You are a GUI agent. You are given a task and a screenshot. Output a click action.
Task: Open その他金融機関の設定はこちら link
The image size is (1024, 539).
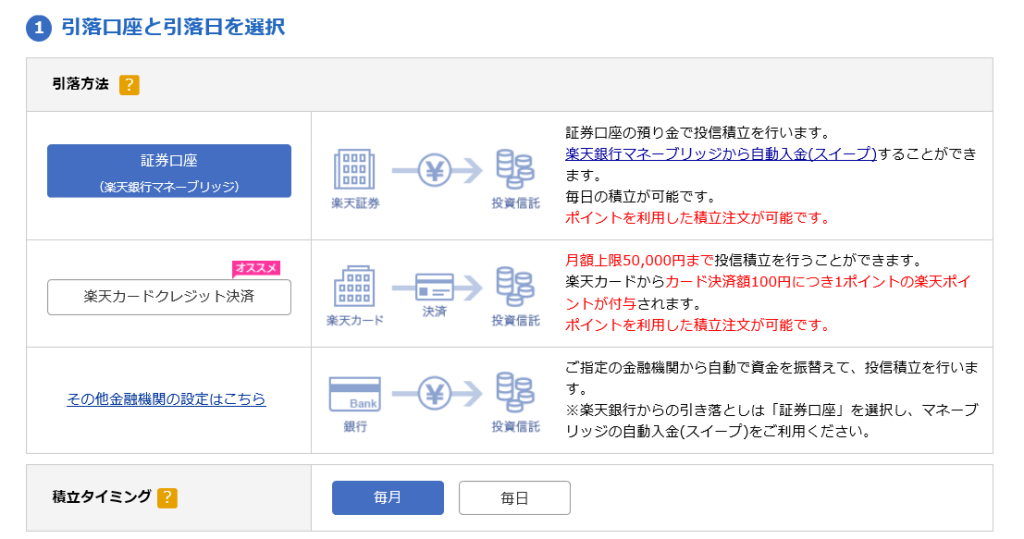click(166, 399)
